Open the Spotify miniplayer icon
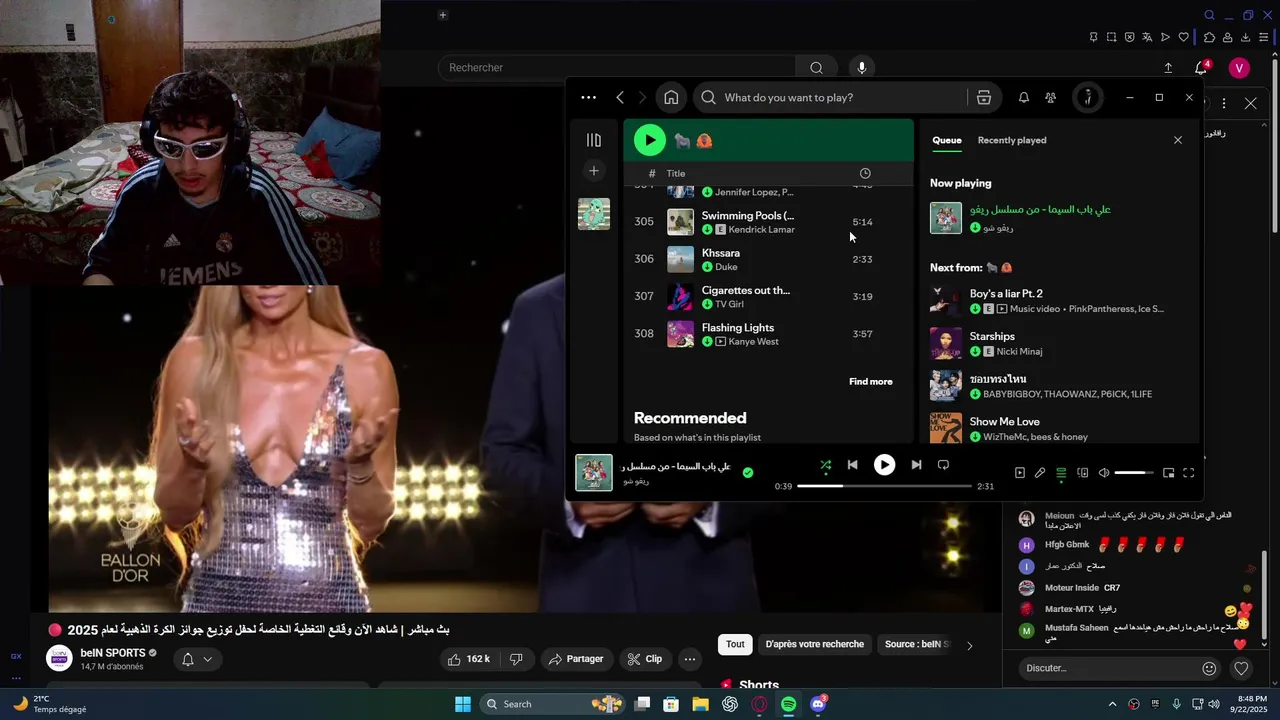This screenshot has width=1280, height=720. point(1168,473)
